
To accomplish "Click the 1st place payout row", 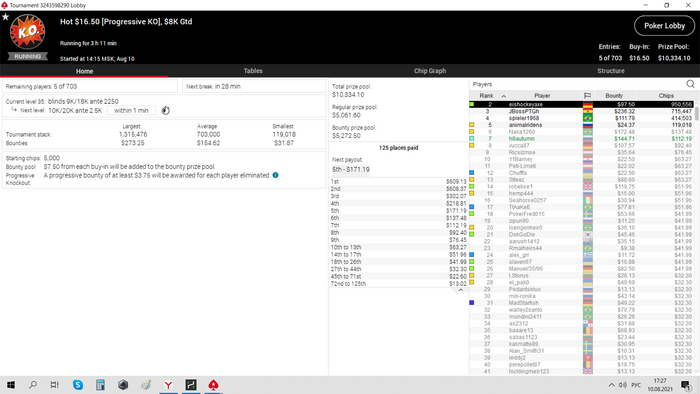I will [398, 182].
